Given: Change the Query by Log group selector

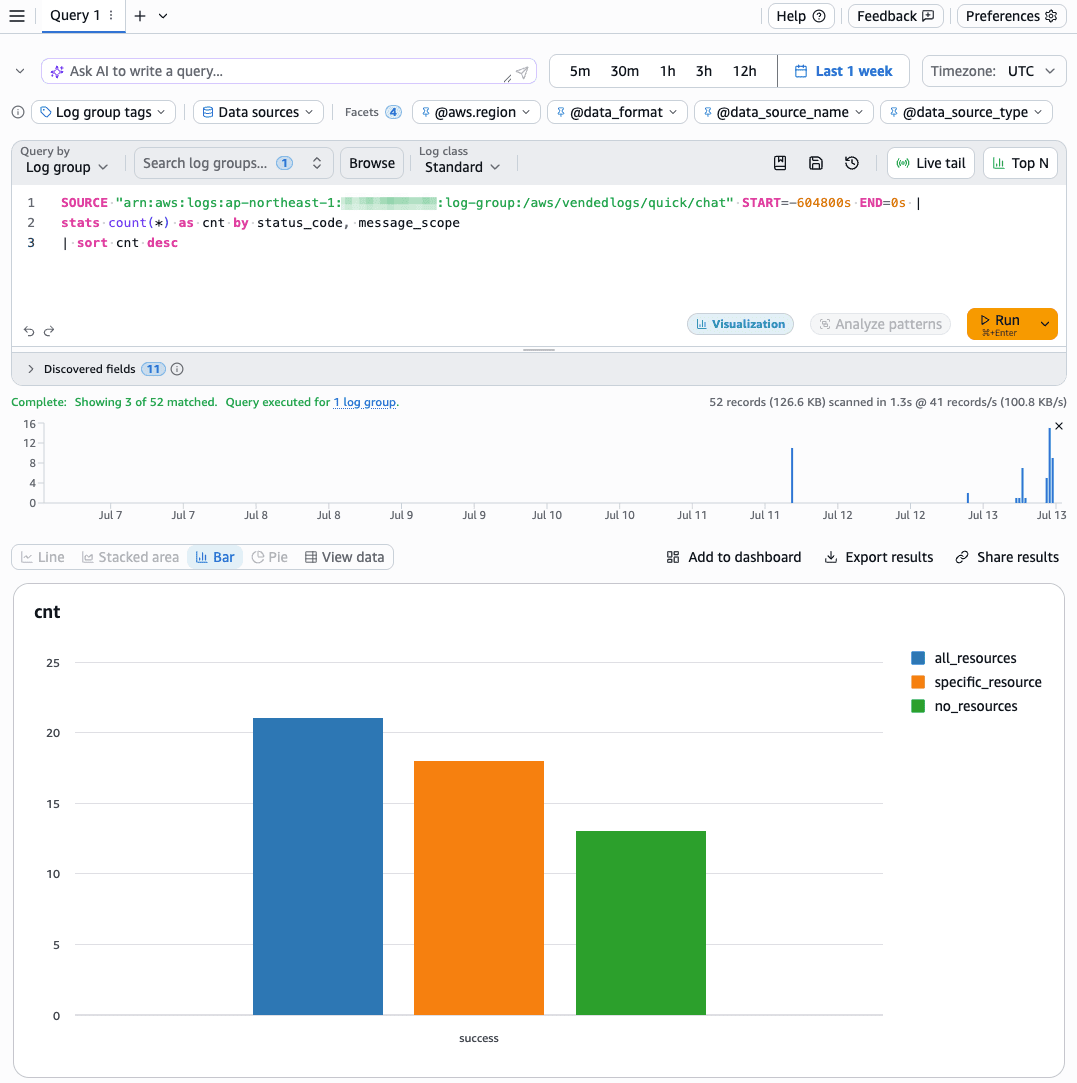Looking at the screenshot, I should pyautogui.click(x=66, y=167).
